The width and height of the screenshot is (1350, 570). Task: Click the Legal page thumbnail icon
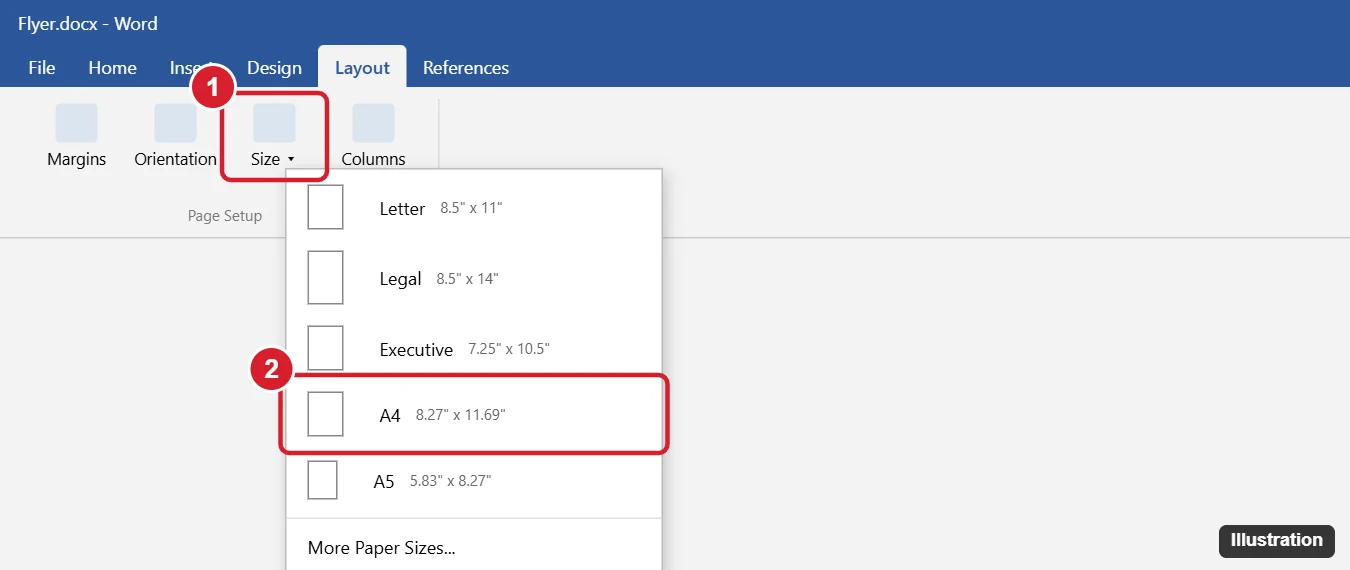[x=325, y=277]
